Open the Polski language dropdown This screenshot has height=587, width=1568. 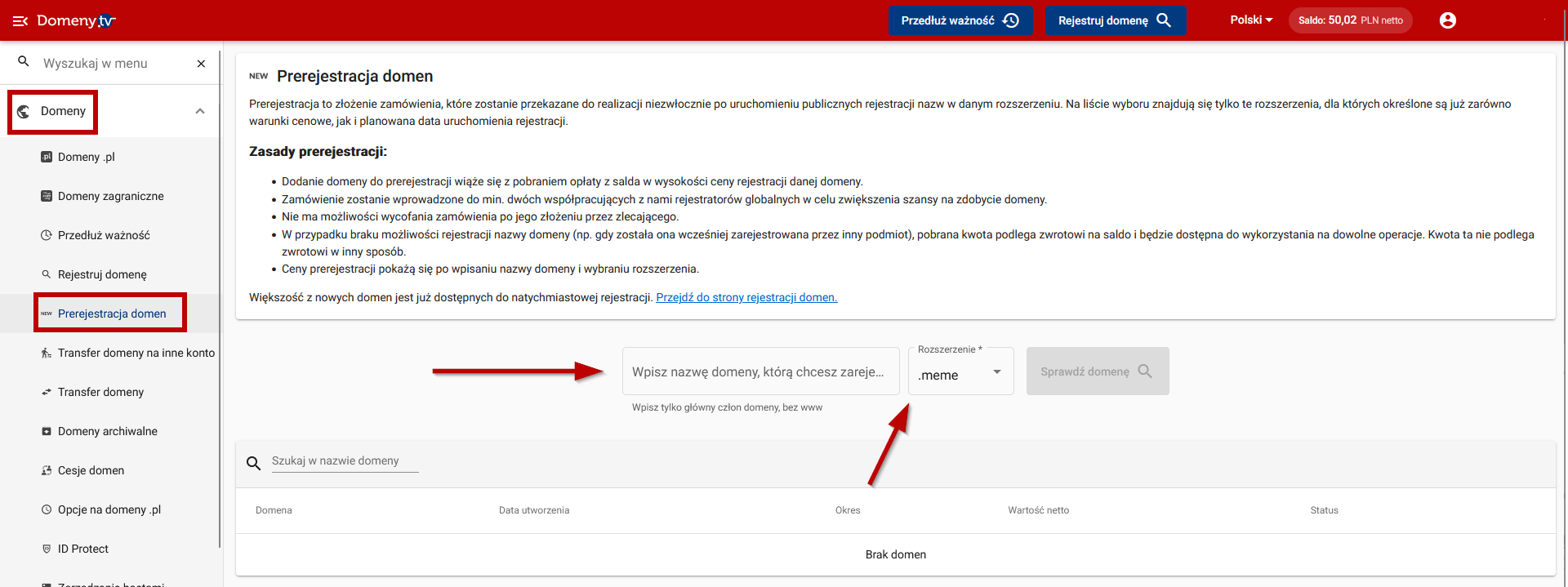tap(1251, 20)
